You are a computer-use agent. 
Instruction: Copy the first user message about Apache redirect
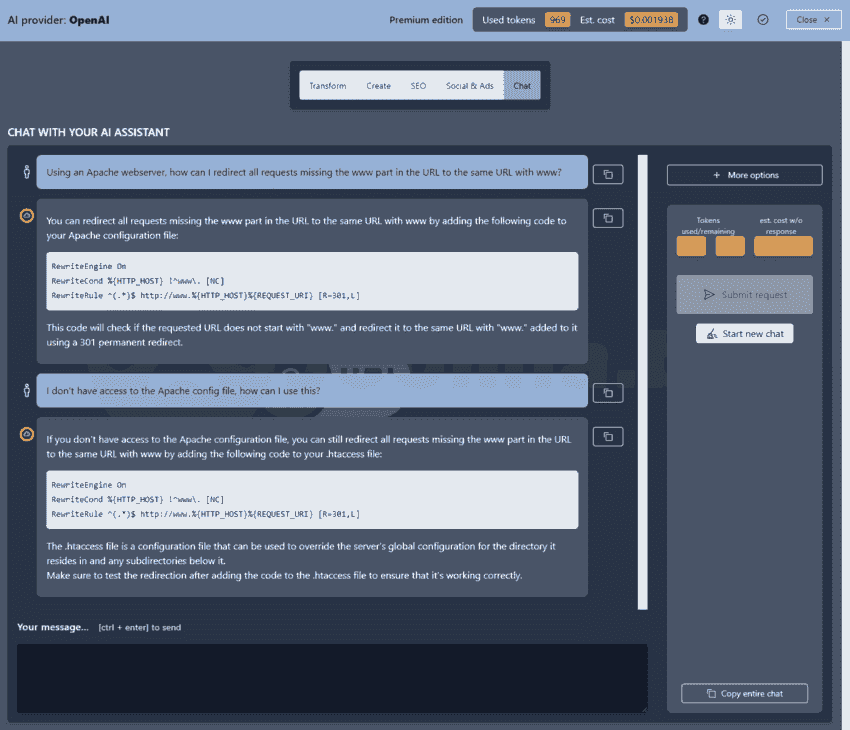607,174
